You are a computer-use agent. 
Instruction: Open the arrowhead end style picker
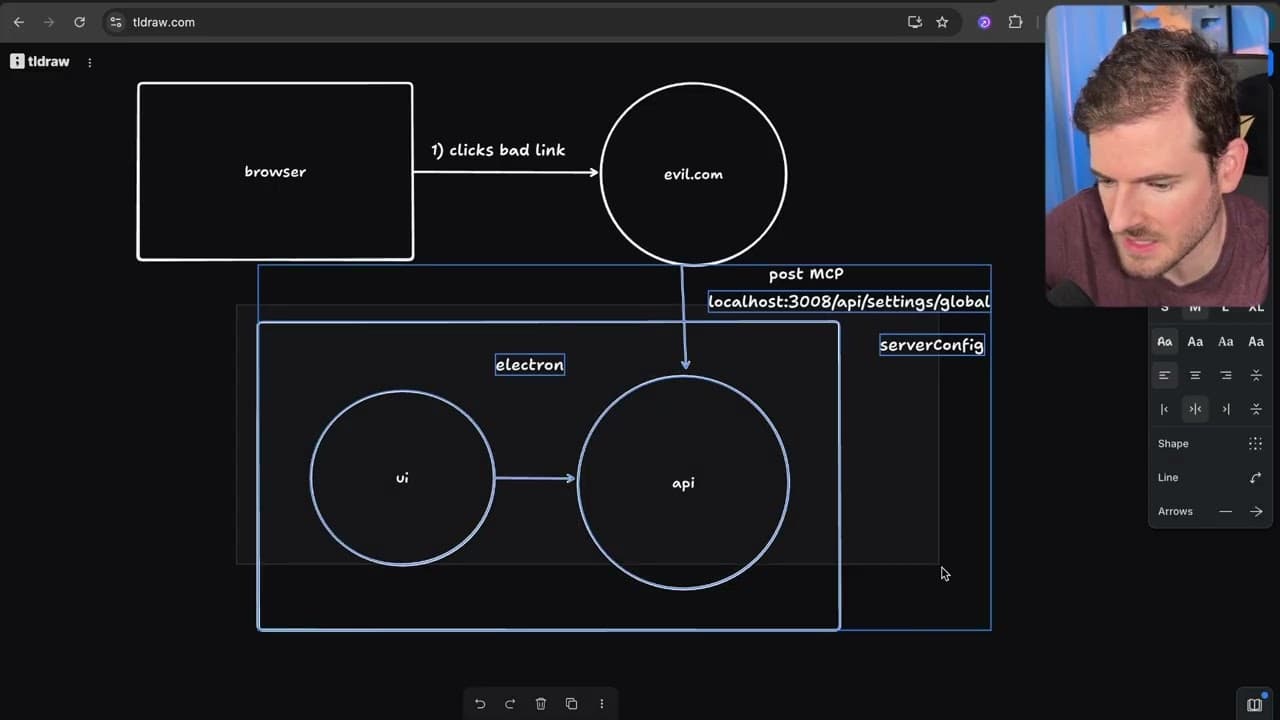[x=1256, y=512]
